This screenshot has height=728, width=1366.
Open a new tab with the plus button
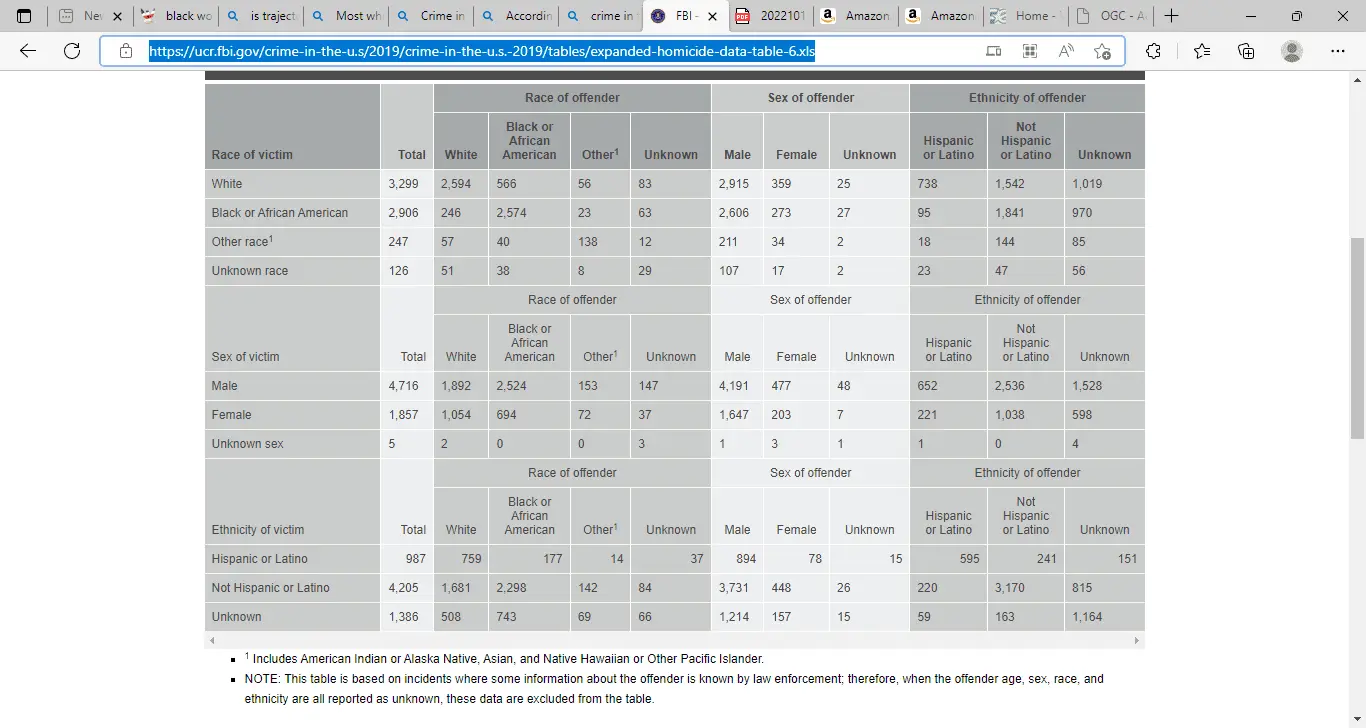coord(1171,16)
